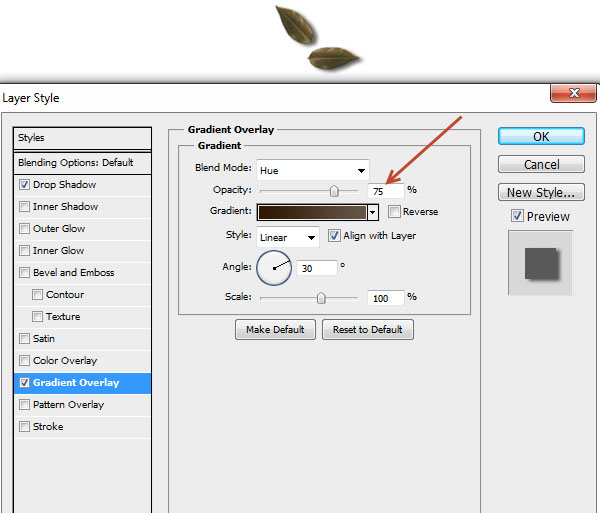The width and height of the screenshot is (600, 513).
Task: Open Inner Shadow settings label
Action: coord(65,207)
